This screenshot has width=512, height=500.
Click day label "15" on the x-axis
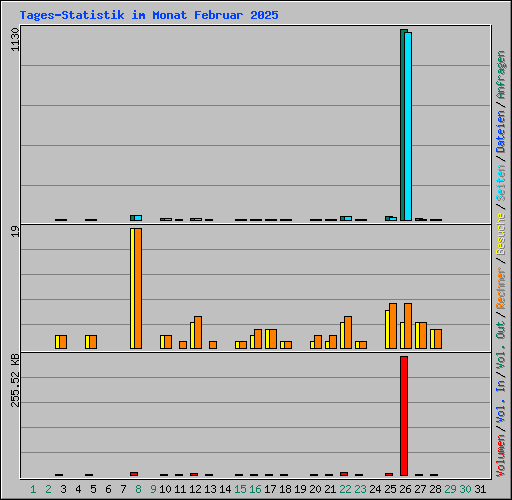[x=240, y=489]
